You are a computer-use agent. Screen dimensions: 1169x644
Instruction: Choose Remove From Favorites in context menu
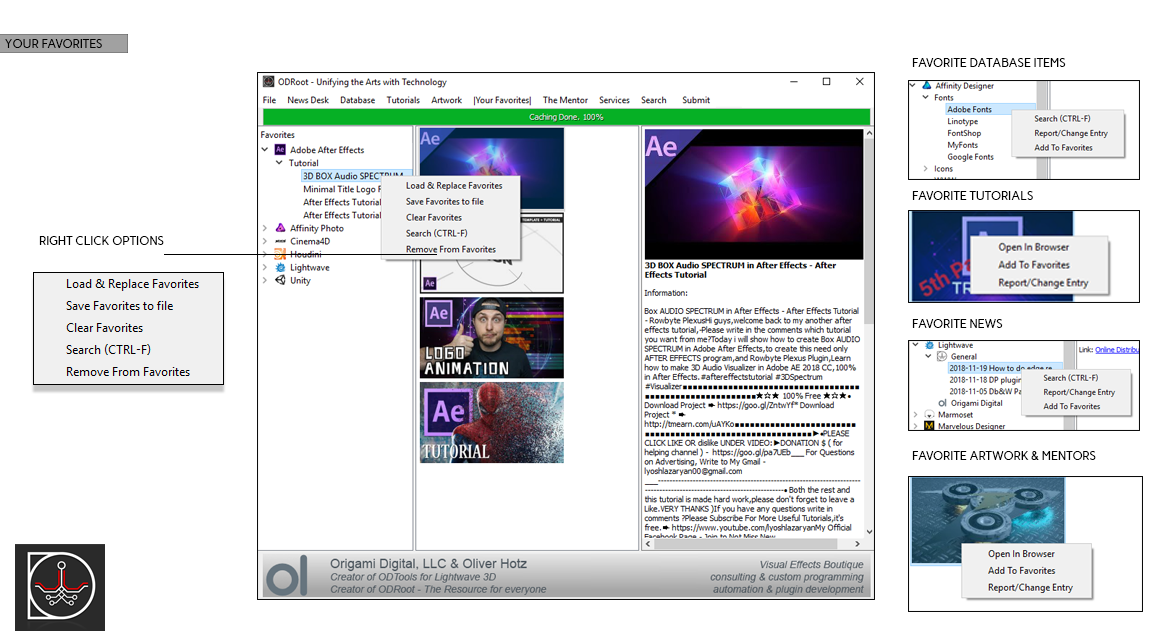[x=450, y=249]
